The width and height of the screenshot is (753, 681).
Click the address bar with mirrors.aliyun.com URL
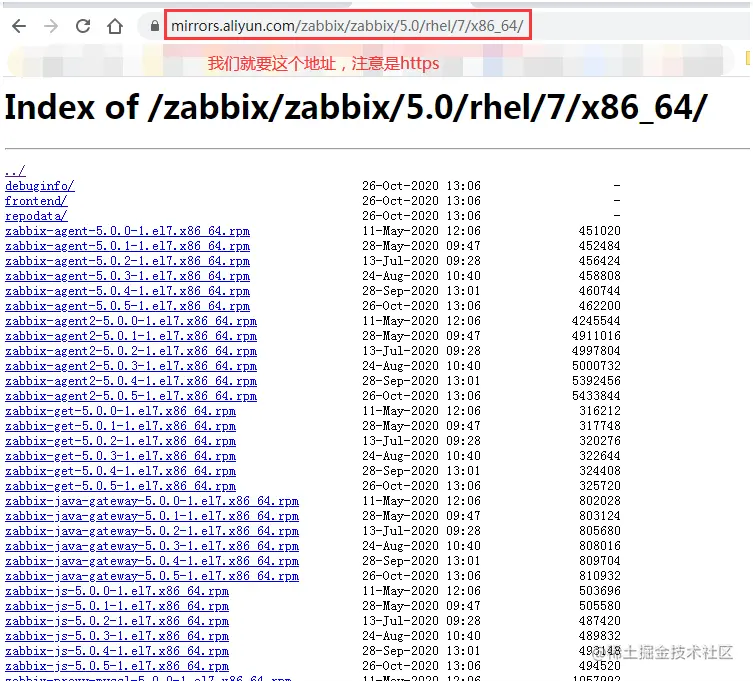348,25
